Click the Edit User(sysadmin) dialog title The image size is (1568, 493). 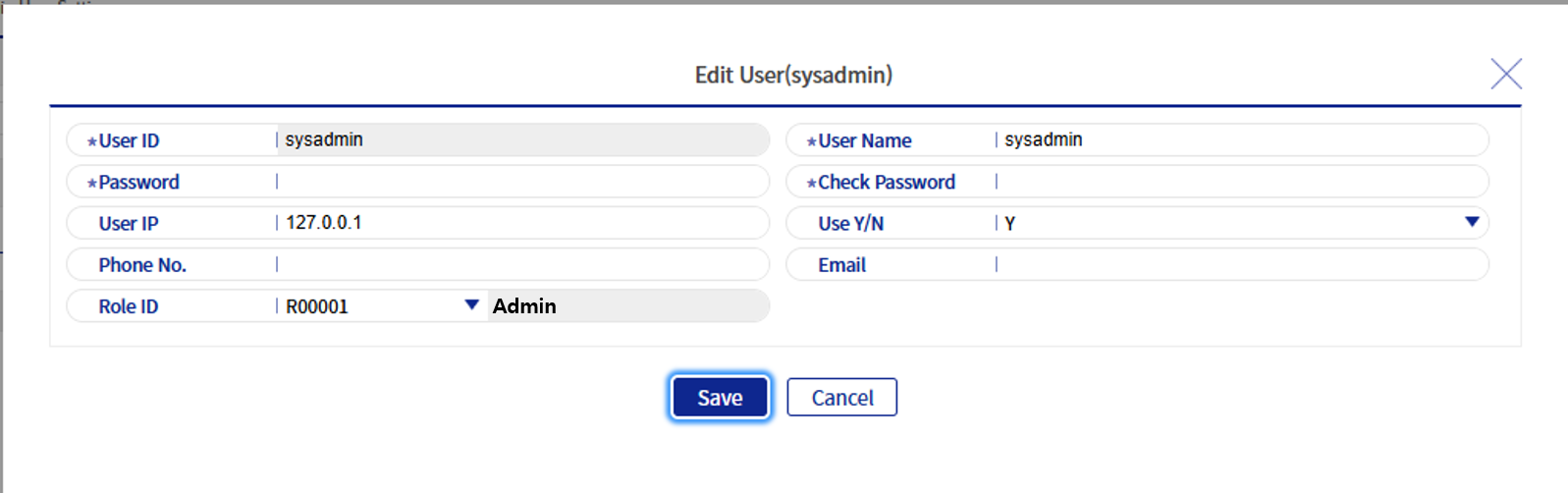(x=793, y=76)
